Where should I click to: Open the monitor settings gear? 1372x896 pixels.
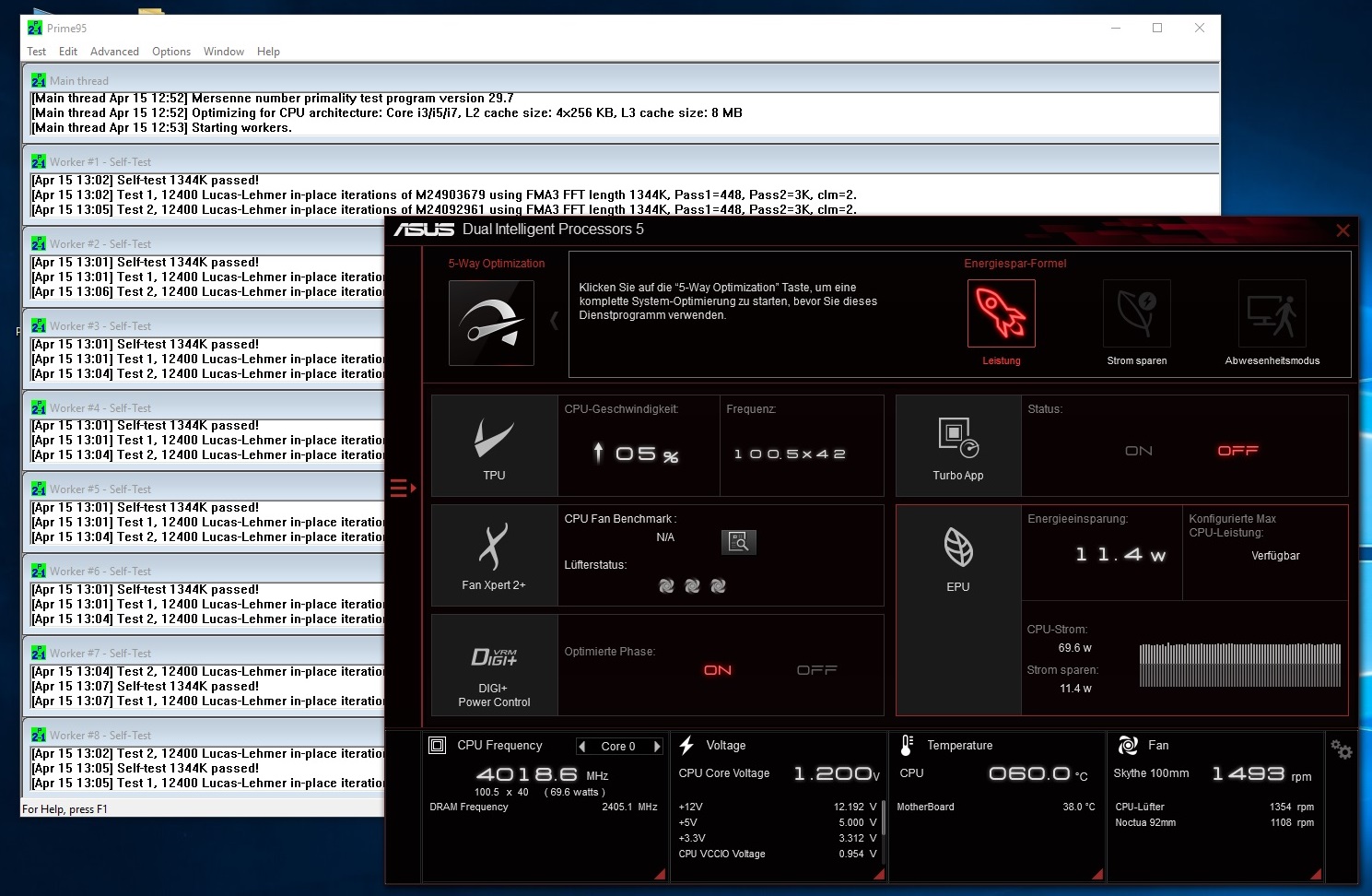pos(1342,750)
